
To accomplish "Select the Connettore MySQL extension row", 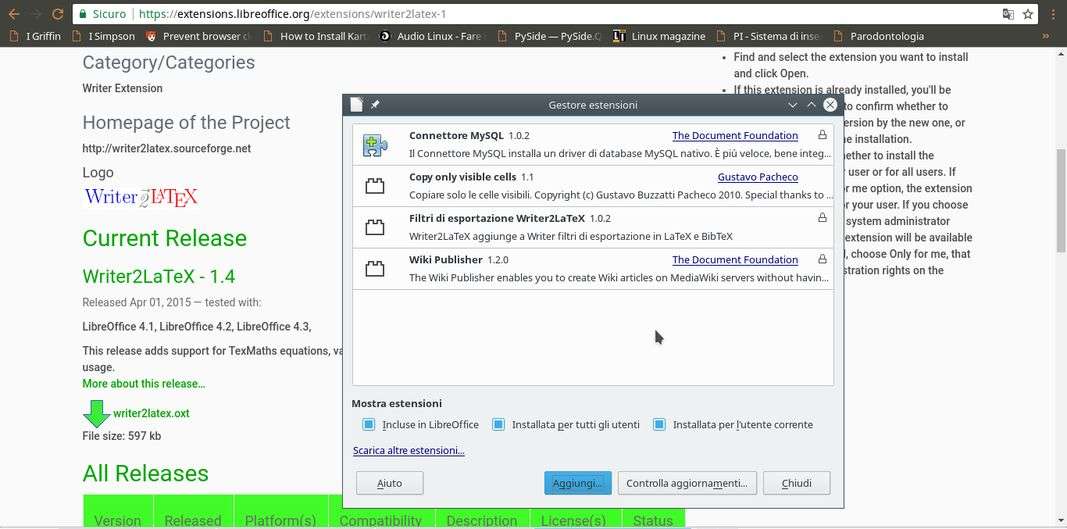I will point(593,144).
